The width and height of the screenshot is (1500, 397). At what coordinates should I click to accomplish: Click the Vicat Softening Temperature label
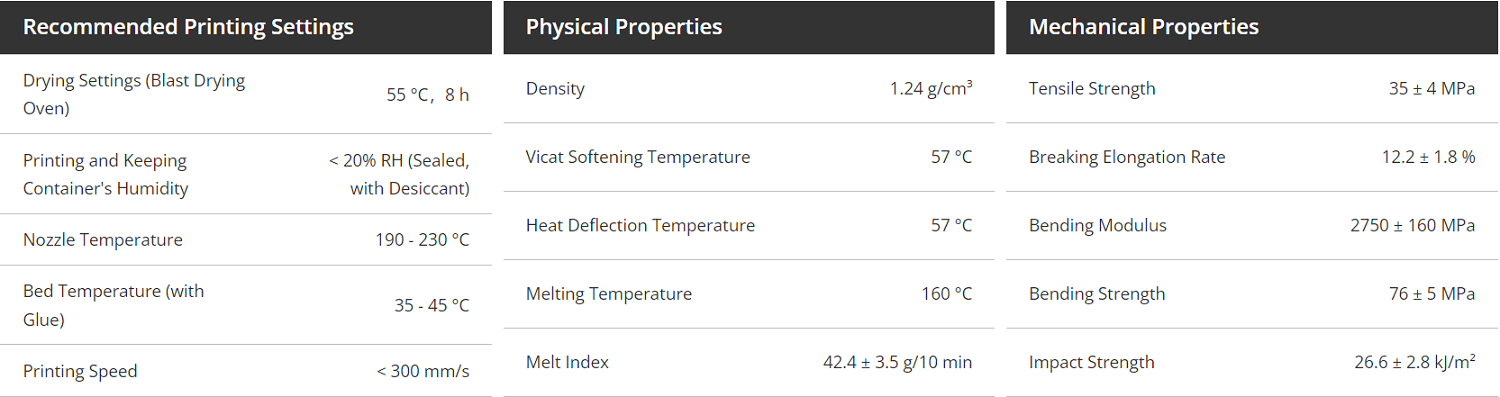point(638,157)
